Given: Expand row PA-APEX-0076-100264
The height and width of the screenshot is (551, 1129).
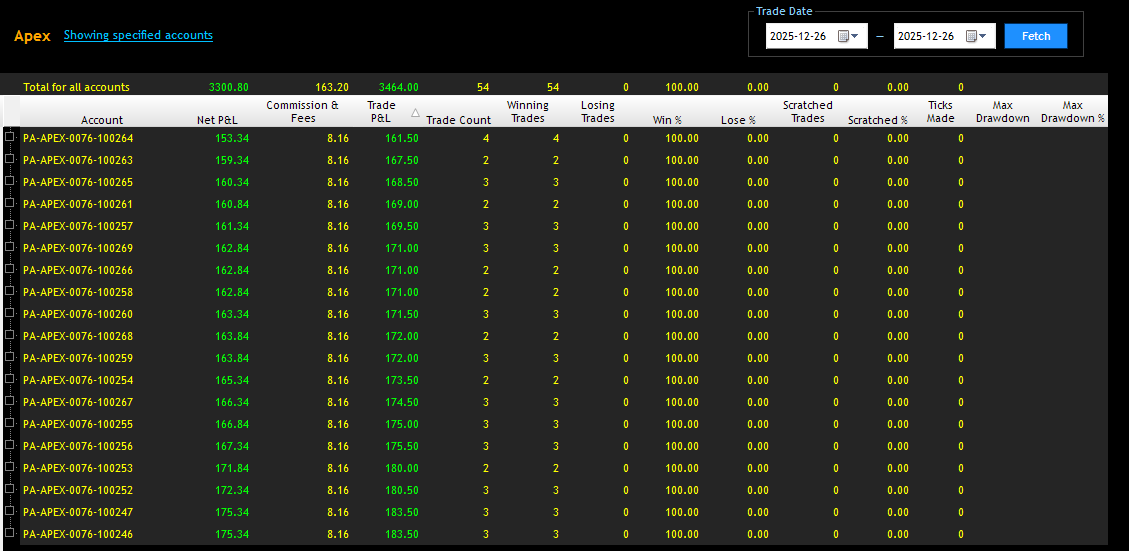Looking at the screenshot, I should [x=9, y=137].
